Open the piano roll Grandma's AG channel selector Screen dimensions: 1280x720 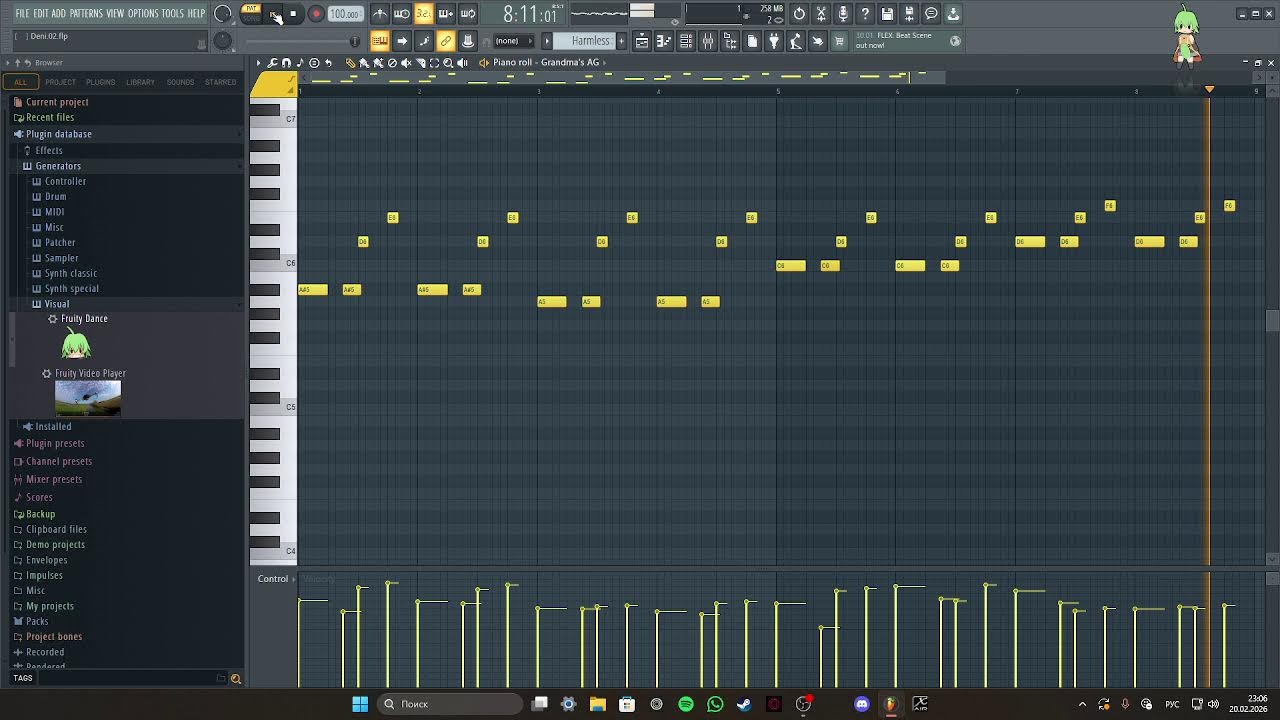(546, 63)
